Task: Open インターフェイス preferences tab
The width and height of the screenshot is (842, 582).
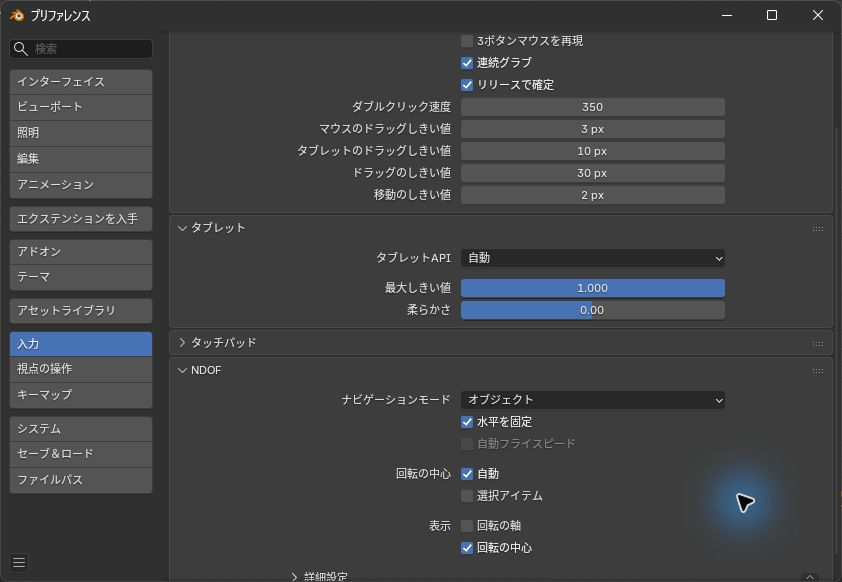Action: [81, 82]
